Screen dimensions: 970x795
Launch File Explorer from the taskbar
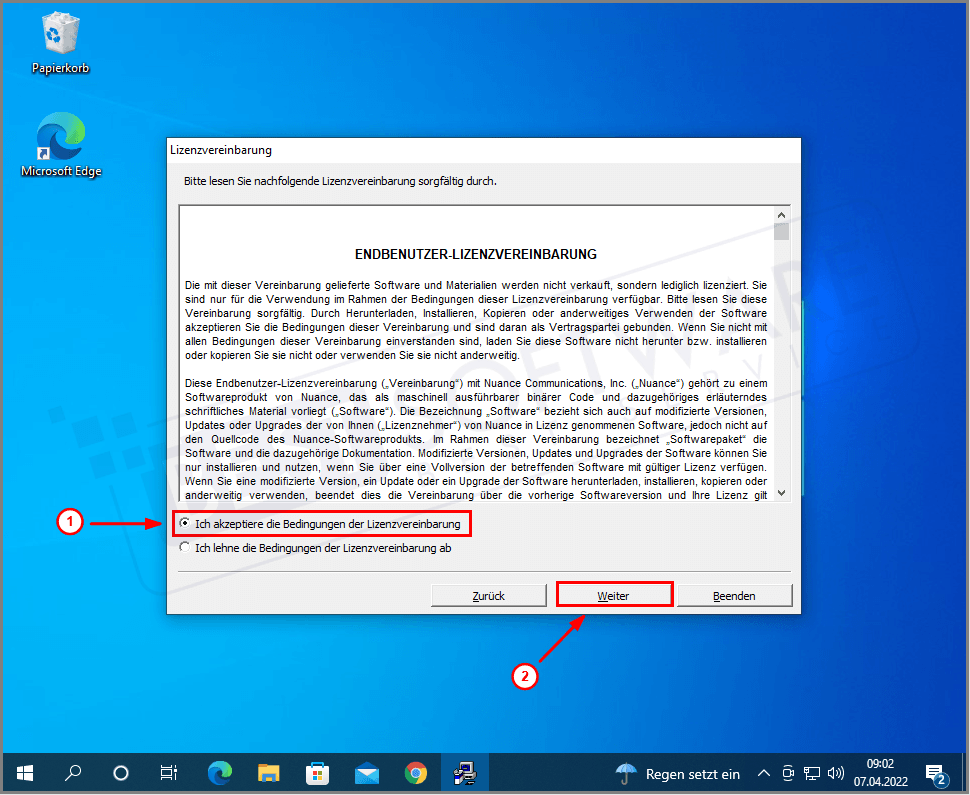(x=268, y=773)
